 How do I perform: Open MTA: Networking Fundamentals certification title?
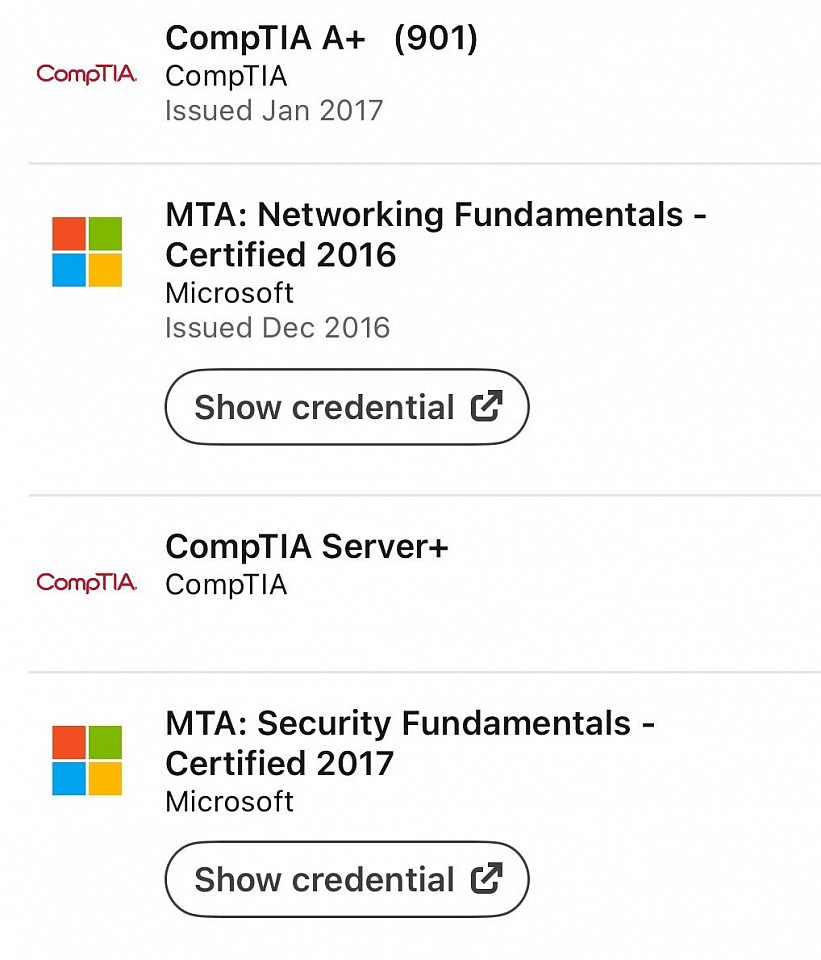coord(436,234)
